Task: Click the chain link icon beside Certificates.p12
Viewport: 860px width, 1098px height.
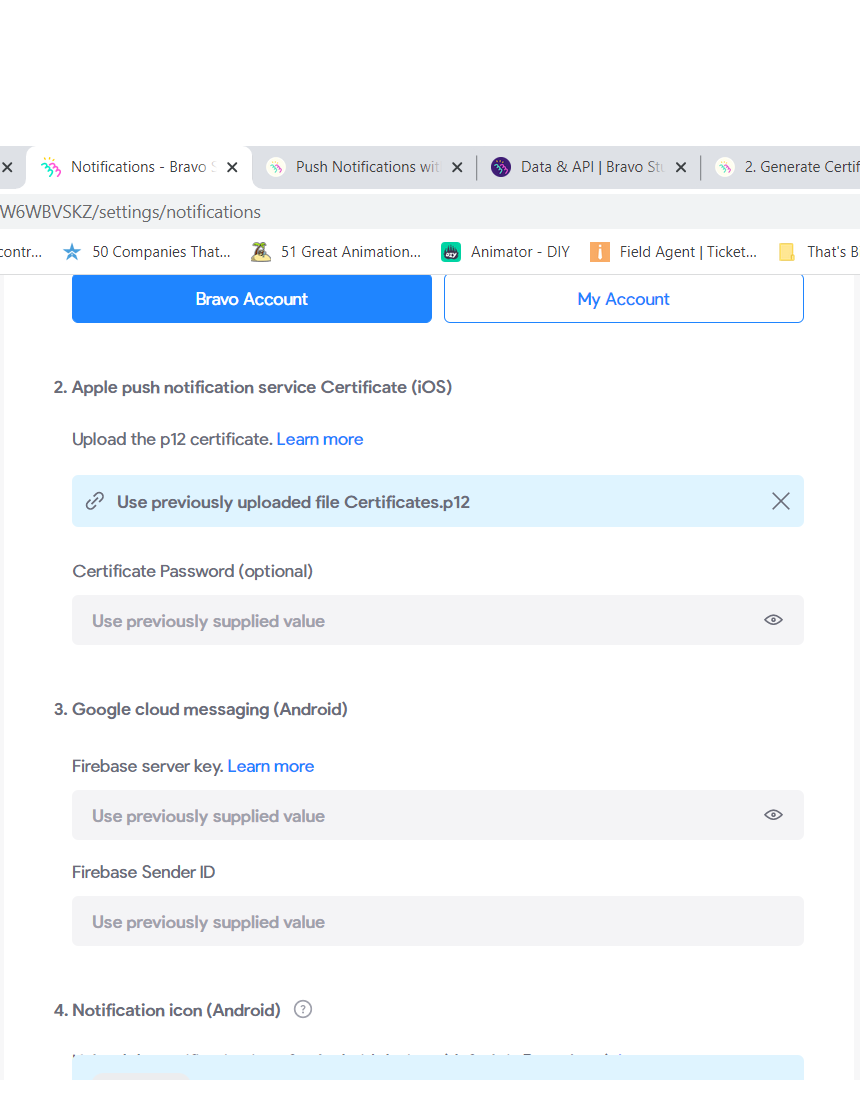Action: click(x=95, y=501)
